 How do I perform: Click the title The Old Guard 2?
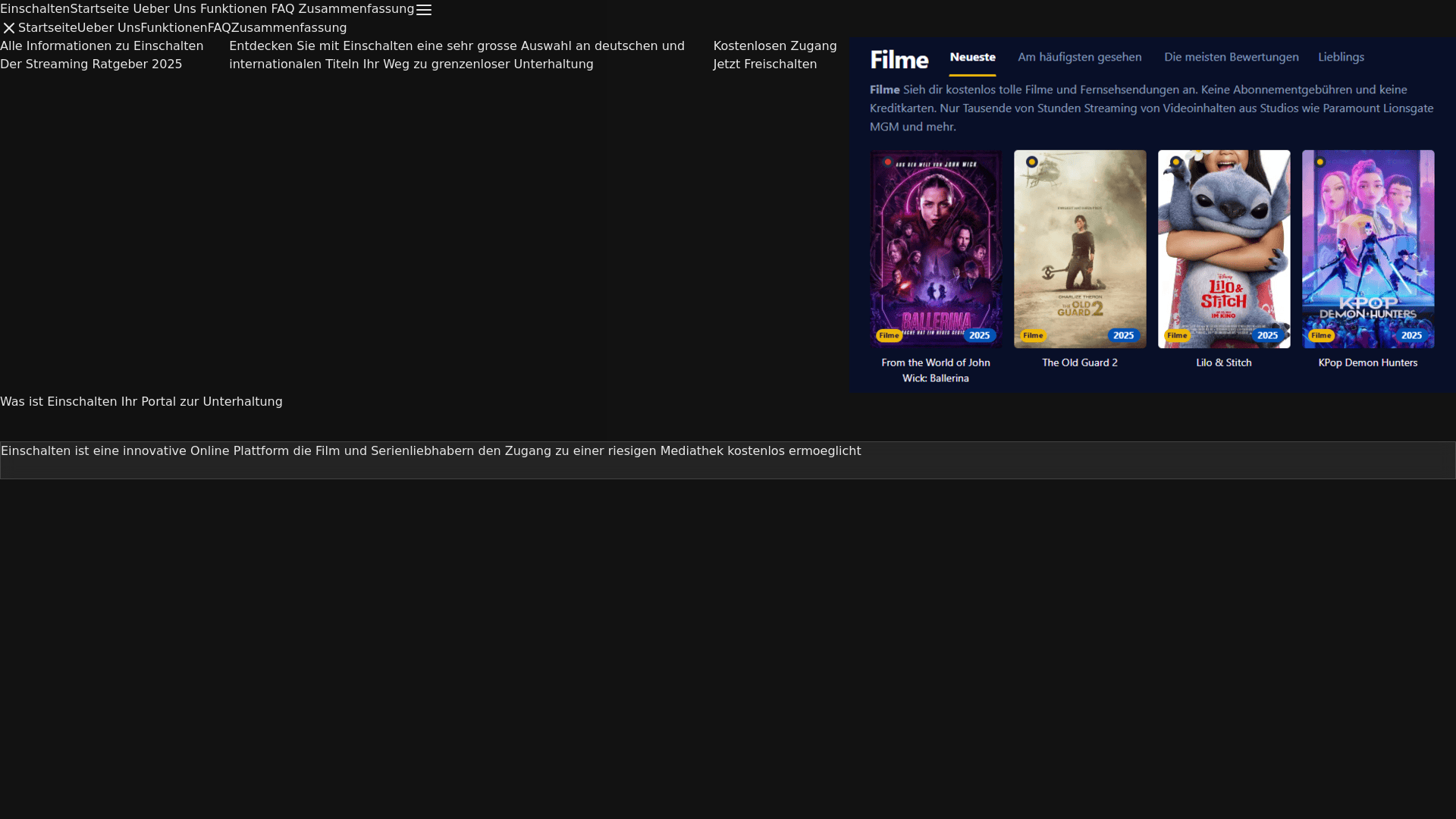tap(1080, 362)
